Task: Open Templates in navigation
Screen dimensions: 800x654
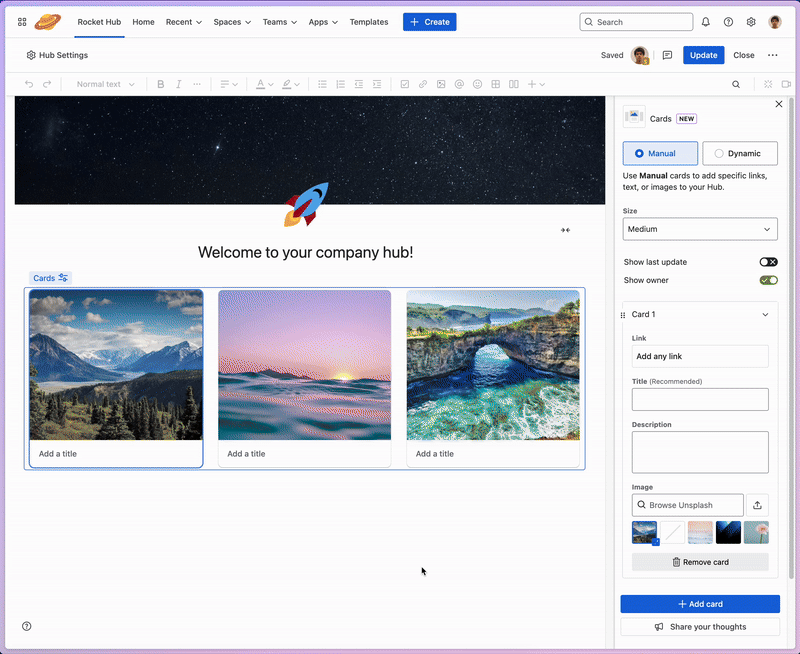Action: [369, 22]
